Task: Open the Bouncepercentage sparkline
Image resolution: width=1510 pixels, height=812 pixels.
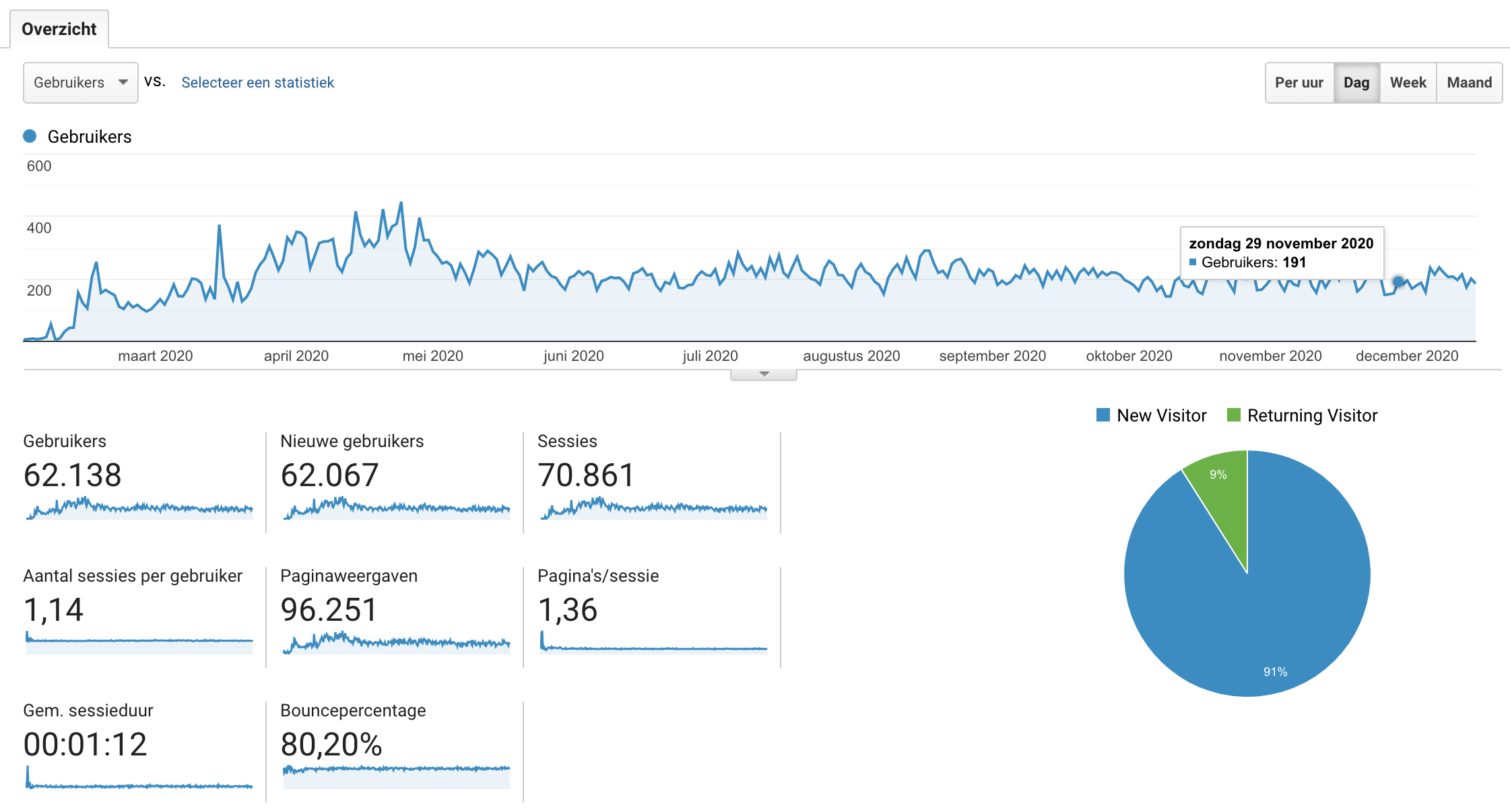Action: (x=397, y=777)
